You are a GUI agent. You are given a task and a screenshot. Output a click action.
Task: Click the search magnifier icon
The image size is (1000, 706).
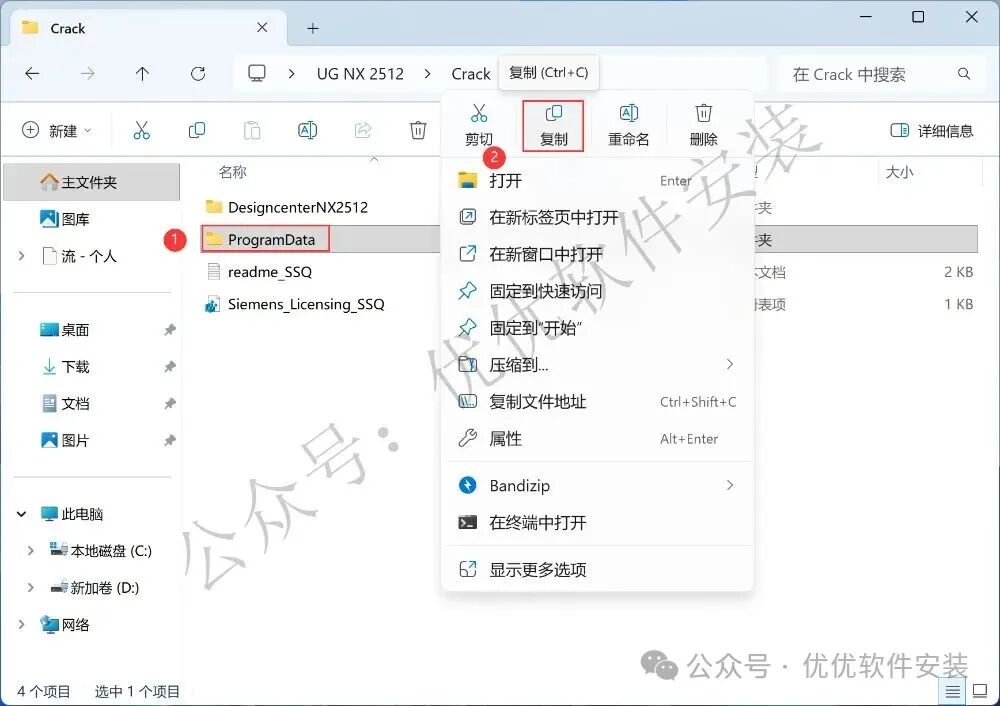(964, 74)
